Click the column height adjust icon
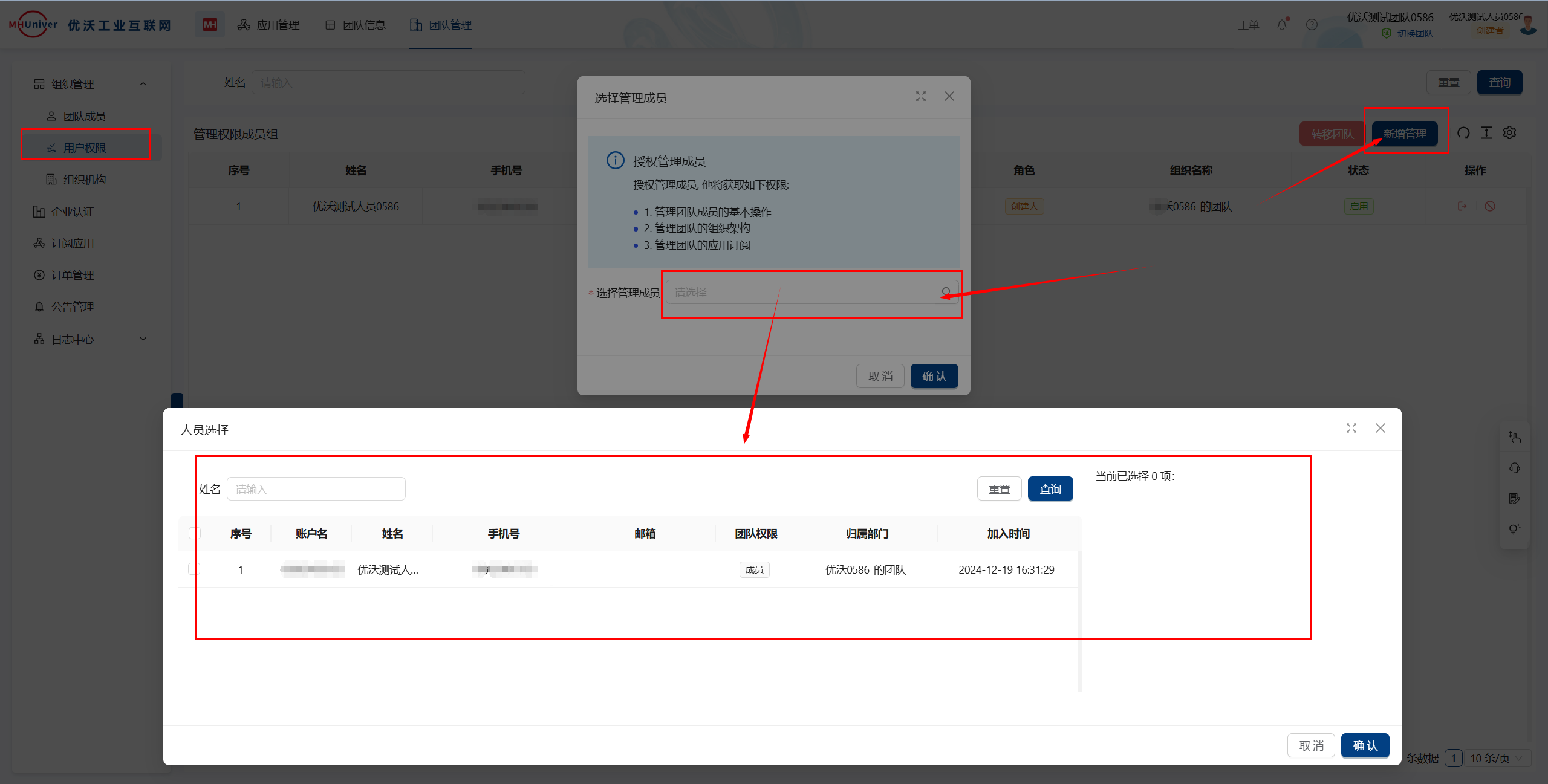The width and height of the screenshot is (1548, 784). click(x=1486, y=133)
